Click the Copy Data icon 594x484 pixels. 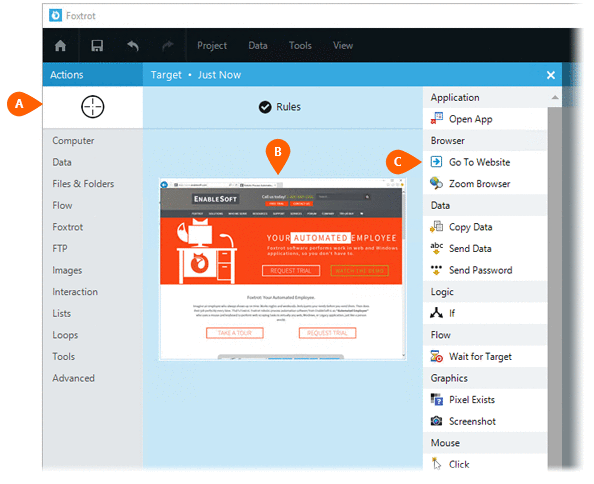(436, 226)
